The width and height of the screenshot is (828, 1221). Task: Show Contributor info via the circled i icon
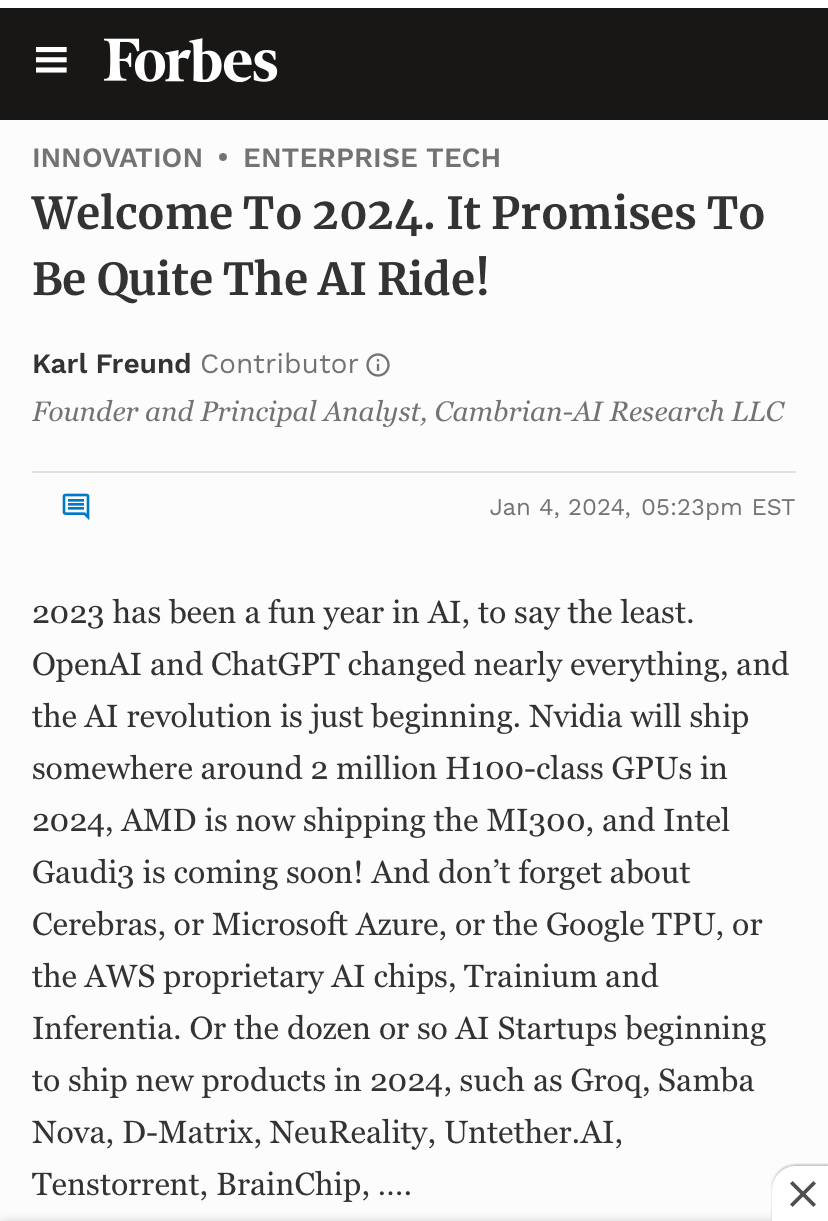(378, 365)
